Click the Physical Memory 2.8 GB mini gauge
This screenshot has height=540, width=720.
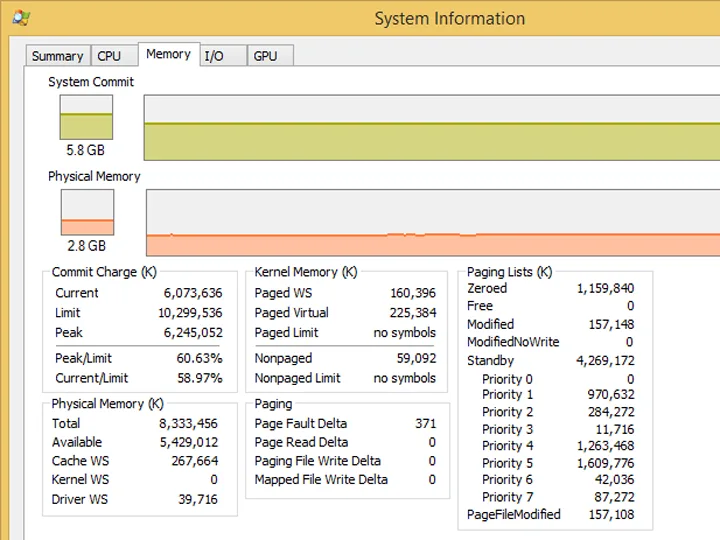[x=87, y=212]
